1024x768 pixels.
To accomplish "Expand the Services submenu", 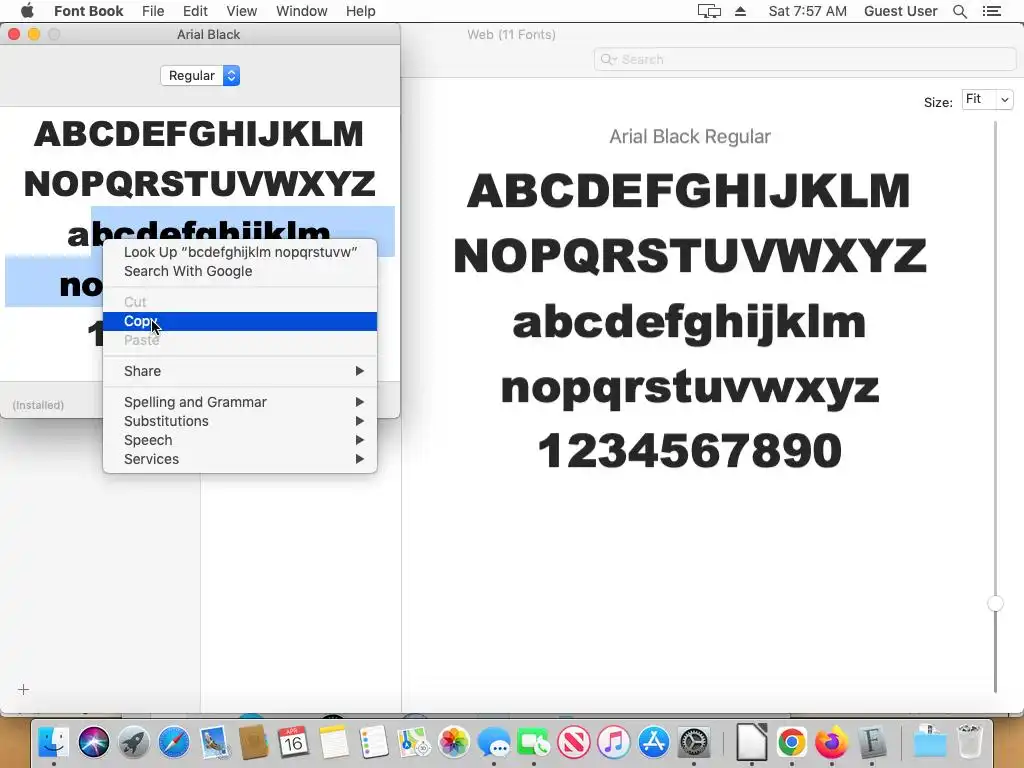I will pos(240,459).
